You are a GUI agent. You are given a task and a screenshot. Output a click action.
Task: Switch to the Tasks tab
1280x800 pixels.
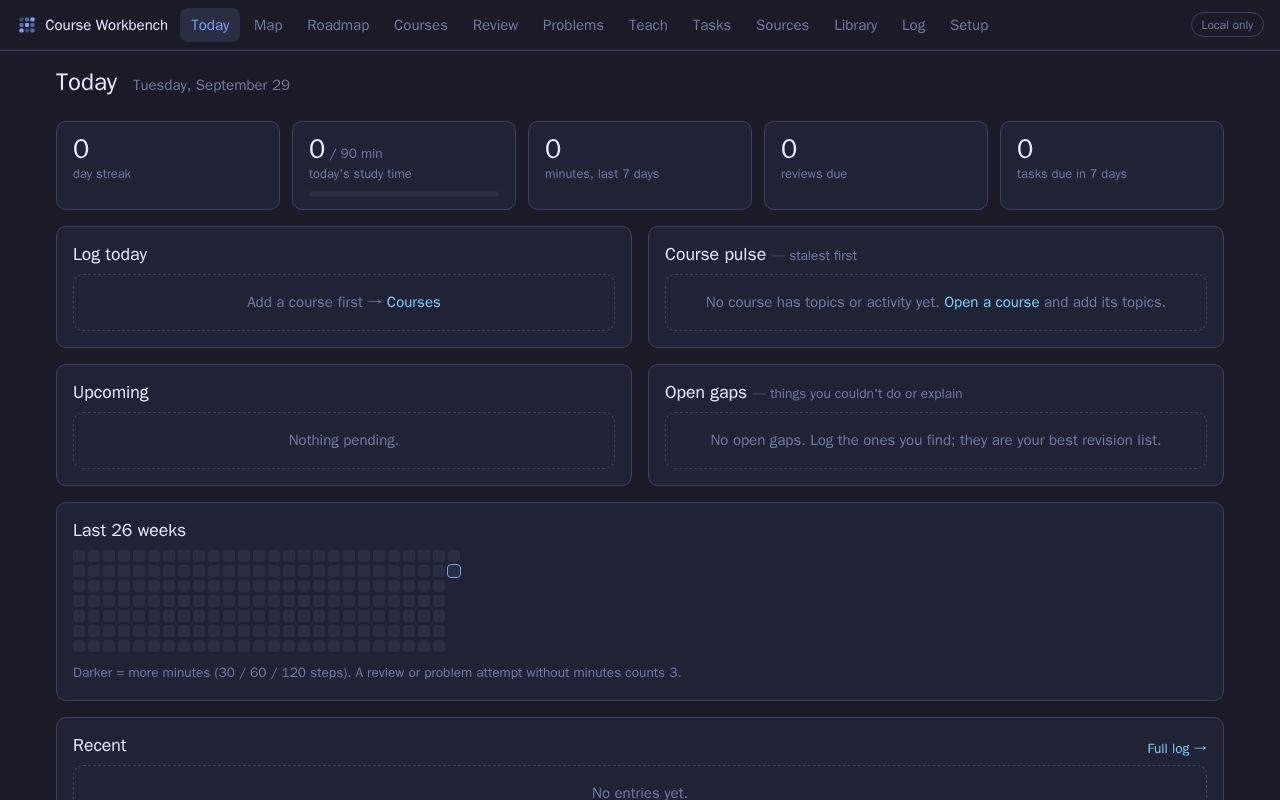click(x=712, y=25)
